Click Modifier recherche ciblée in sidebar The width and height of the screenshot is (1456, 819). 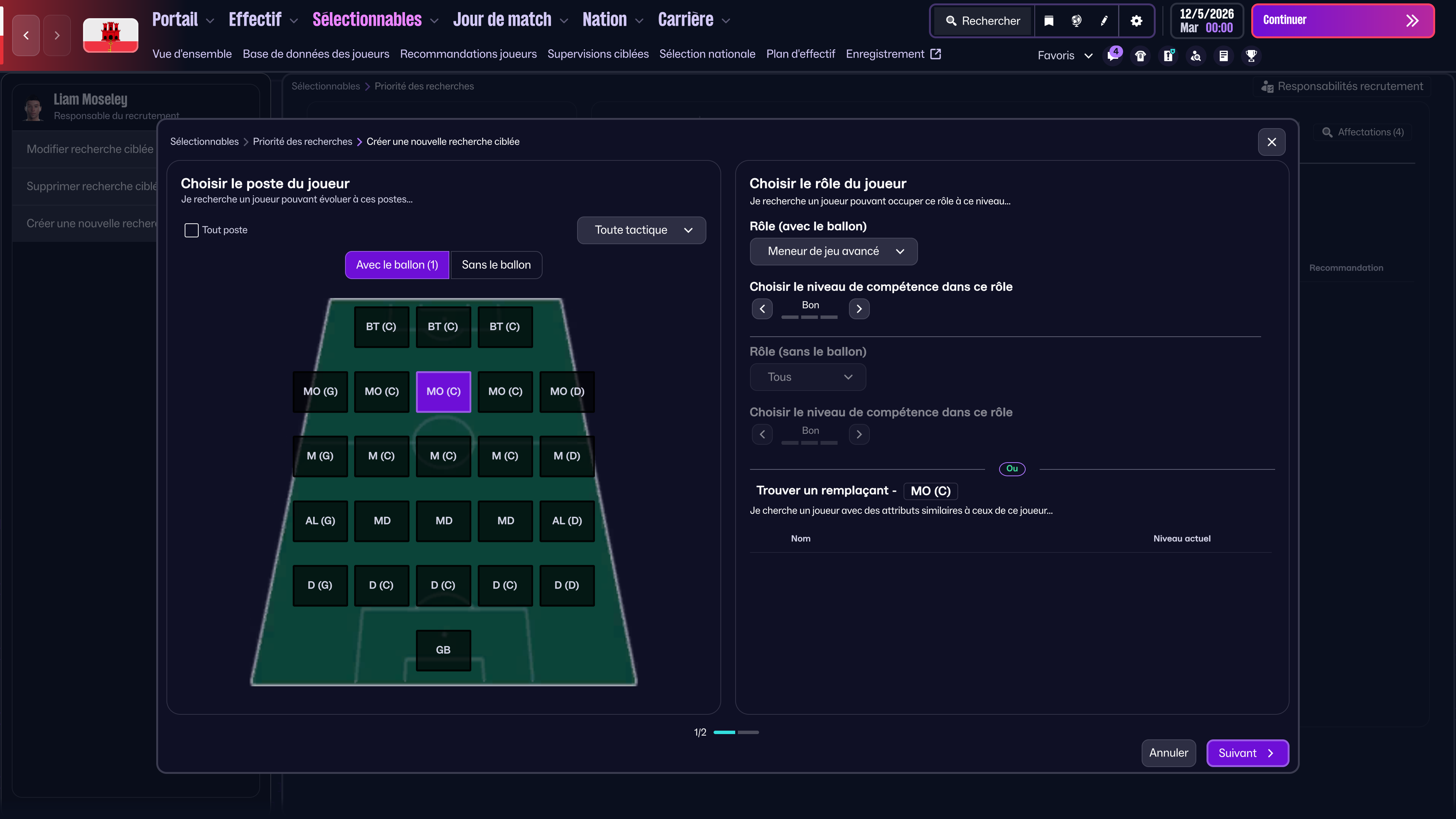pos(90,149)
